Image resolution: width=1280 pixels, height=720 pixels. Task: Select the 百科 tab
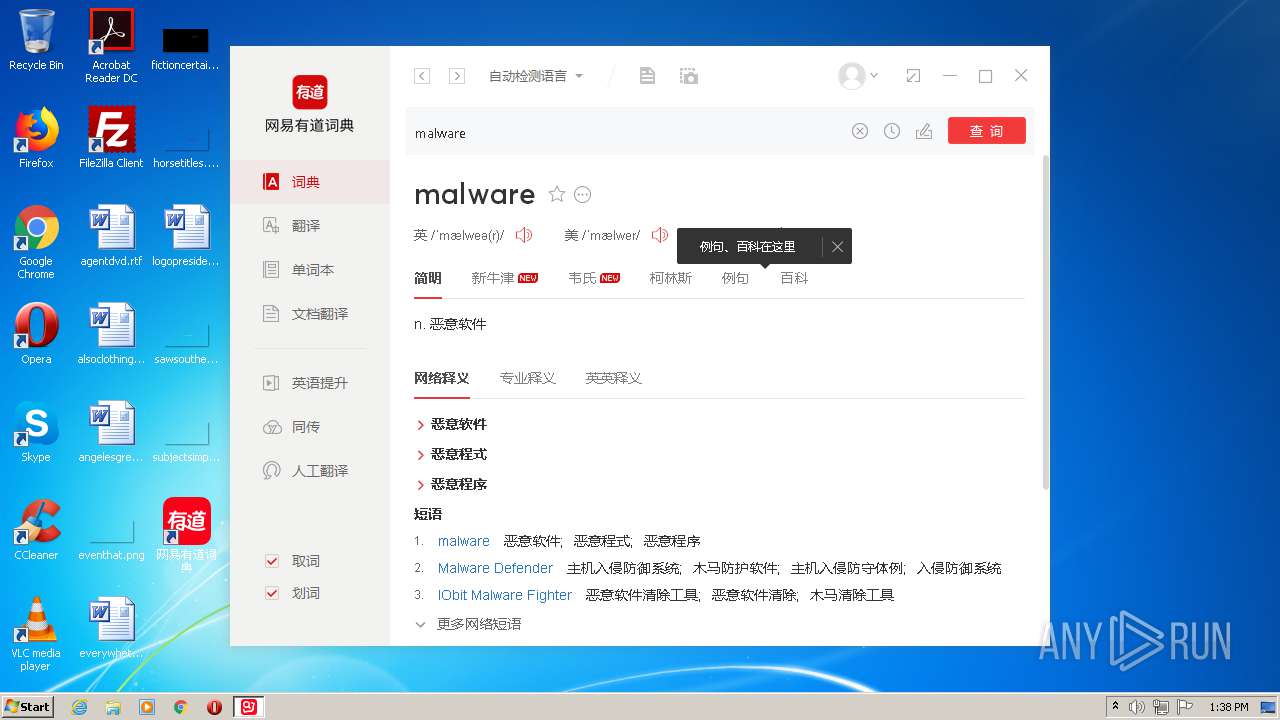coord(794,278)
